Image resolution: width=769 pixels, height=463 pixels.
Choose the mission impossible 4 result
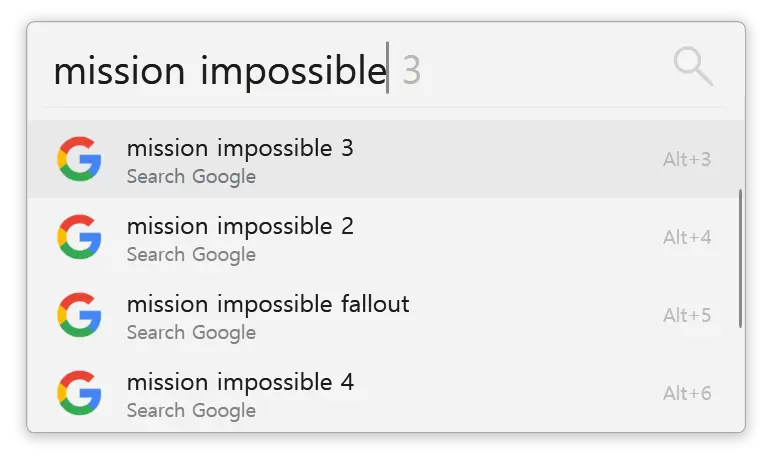click(x=383, y=393)
